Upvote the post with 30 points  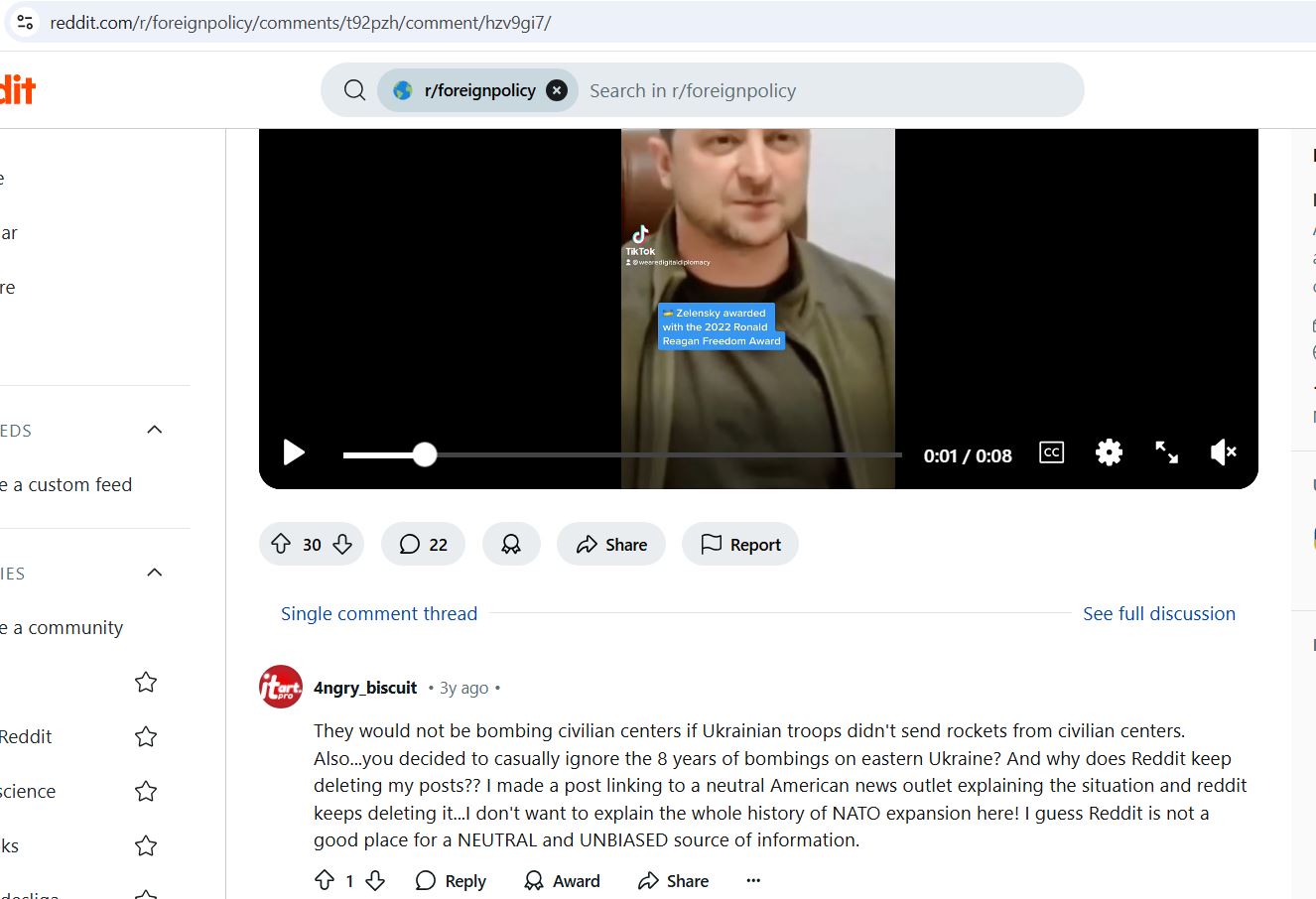point(281,544)
